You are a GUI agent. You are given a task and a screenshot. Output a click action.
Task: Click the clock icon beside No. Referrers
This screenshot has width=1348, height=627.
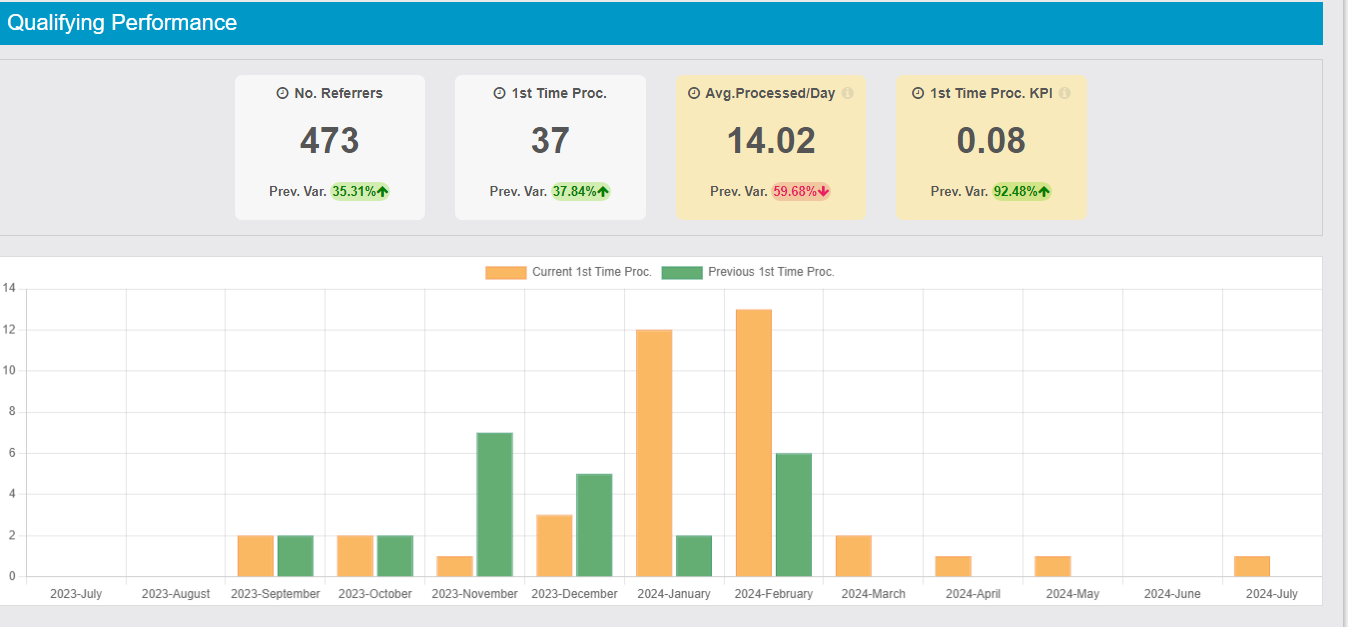[x=282, y=93]
